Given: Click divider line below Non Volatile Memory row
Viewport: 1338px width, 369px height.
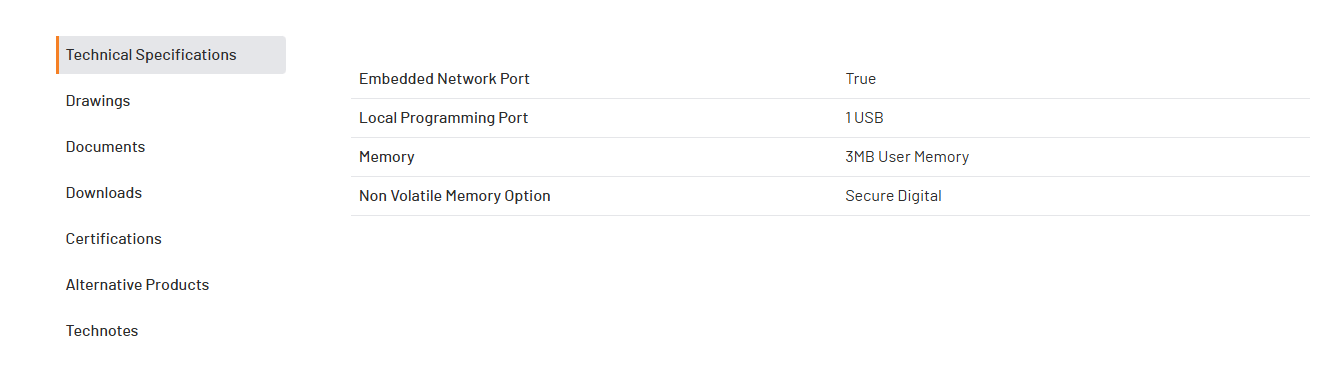Looking at the screenshot, I should [830, 215].
